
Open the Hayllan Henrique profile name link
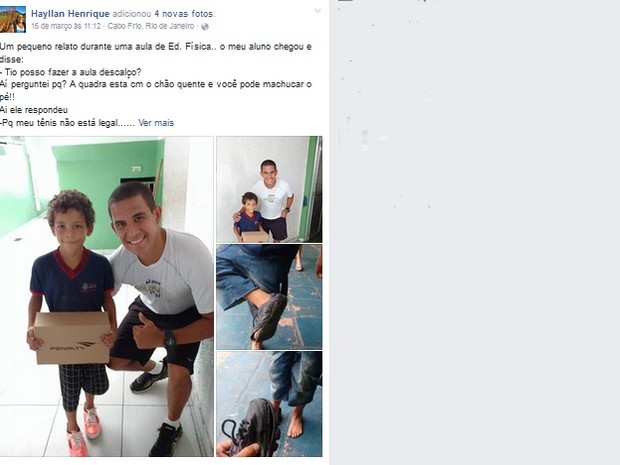(x=70, y=14)
